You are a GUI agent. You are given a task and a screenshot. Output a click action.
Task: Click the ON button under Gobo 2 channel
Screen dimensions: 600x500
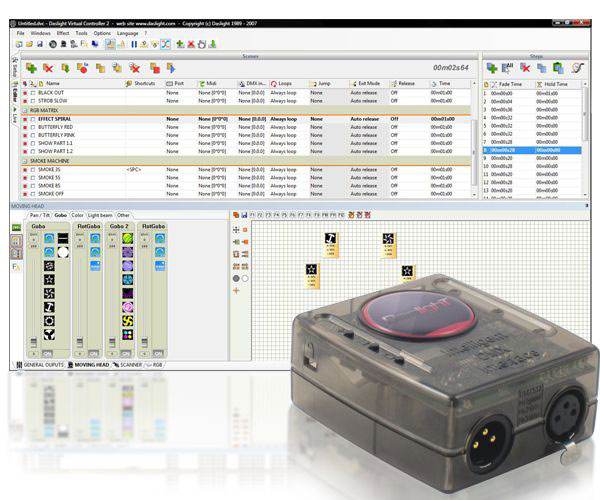[x=126, y=354]
